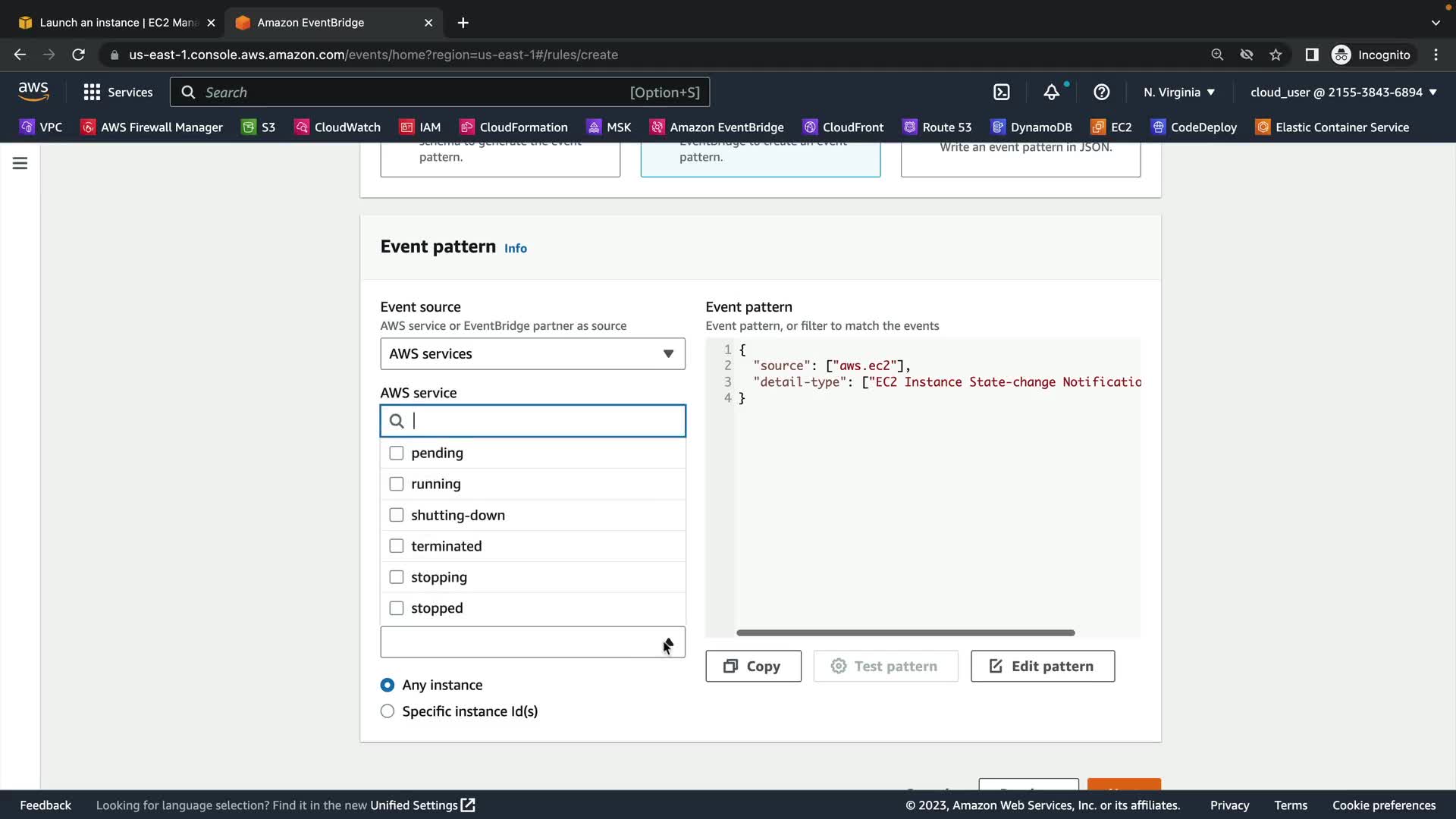This screenshot has width=1456, height=819.
Task: Check the running state checkbox
Action: pyautogui.click(x=396, y=484)
